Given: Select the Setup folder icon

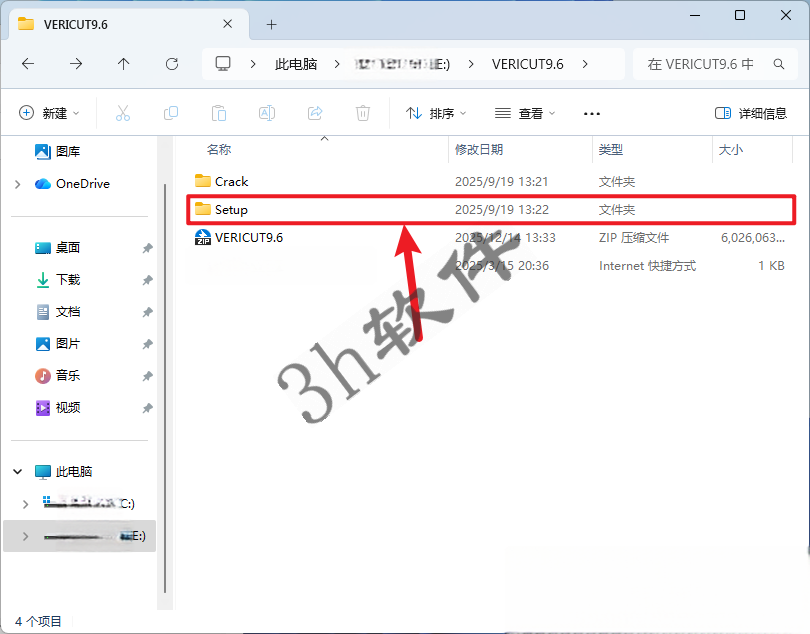Looking at the screenshot, I should coord(202,209).
